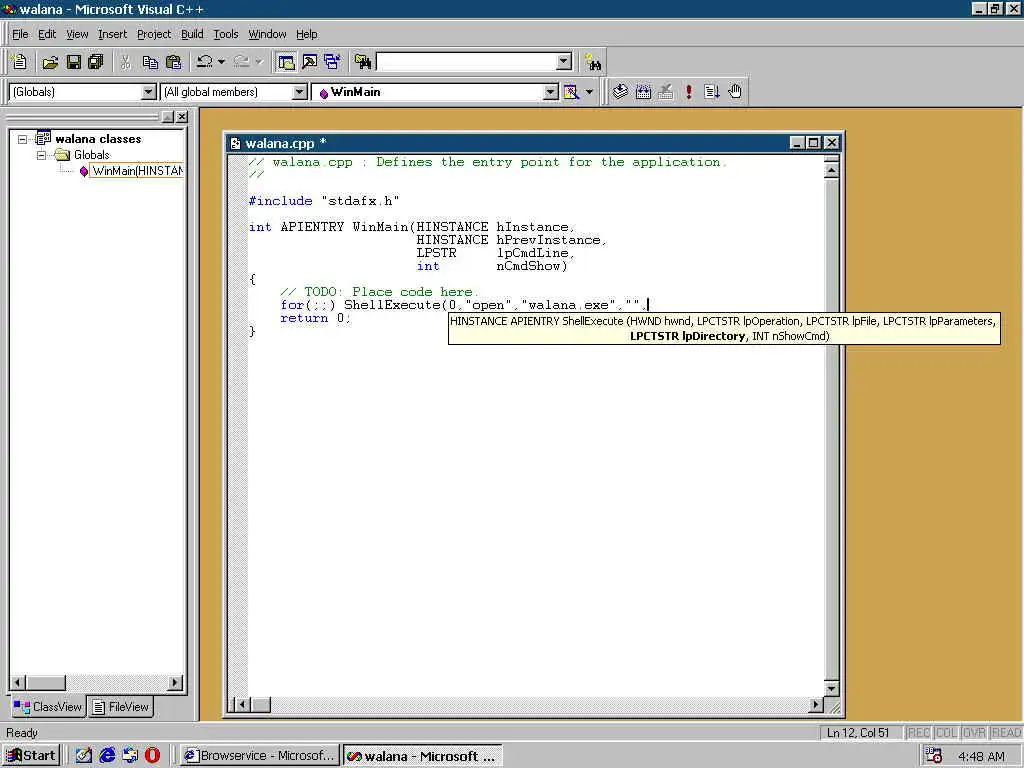Viewport: 1024px width, 768px height.
Task: Click the WizardBar action wand icon
Action: click(x=571, y=92)
